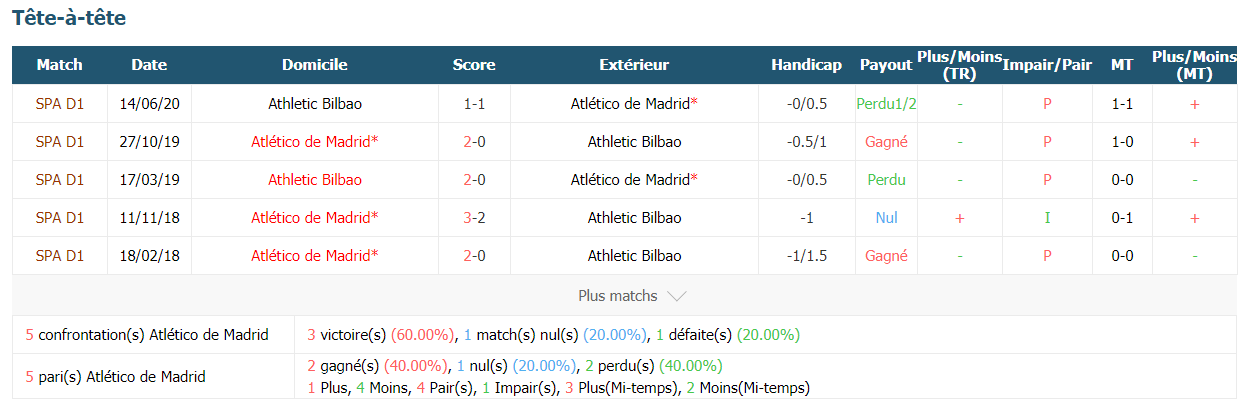Select the blue Nul payout result
Viewport: 1250px width, 408px height.
point(886,217)
